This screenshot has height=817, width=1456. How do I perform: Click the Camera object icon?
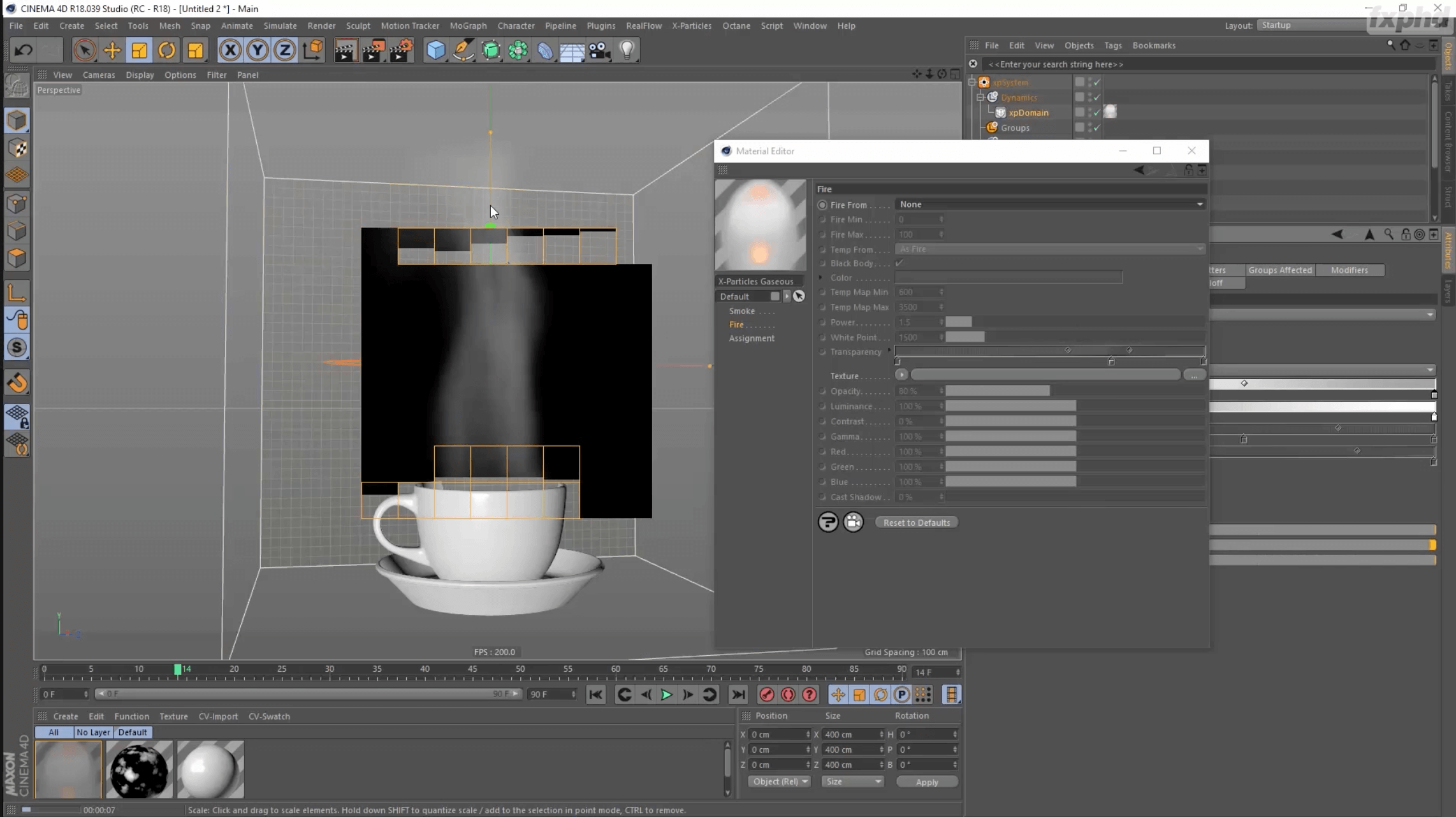point(599,50)
